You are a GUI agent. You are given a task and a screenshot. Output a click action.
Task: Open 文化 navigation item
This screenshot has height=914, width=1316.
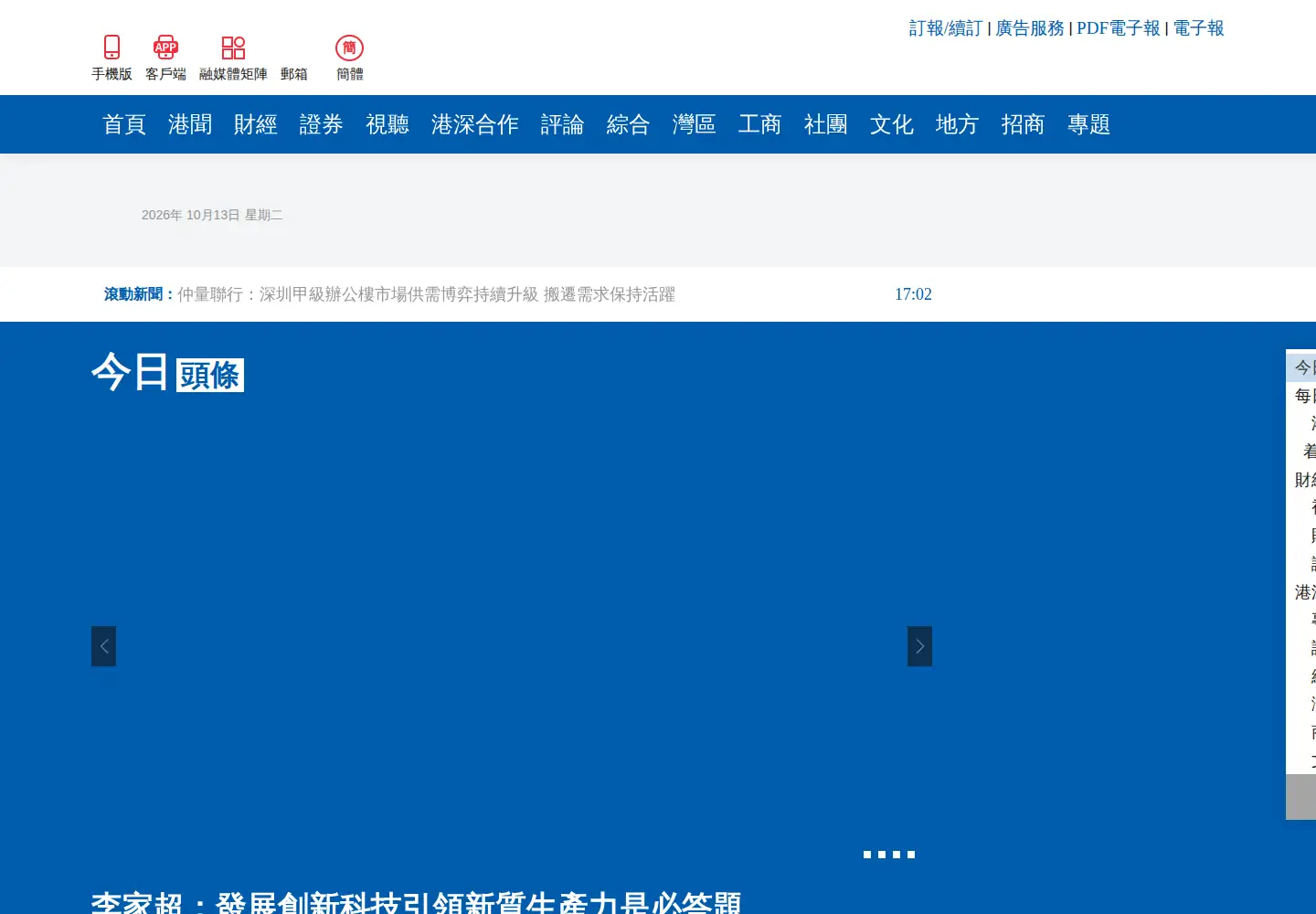click(892, 124)
